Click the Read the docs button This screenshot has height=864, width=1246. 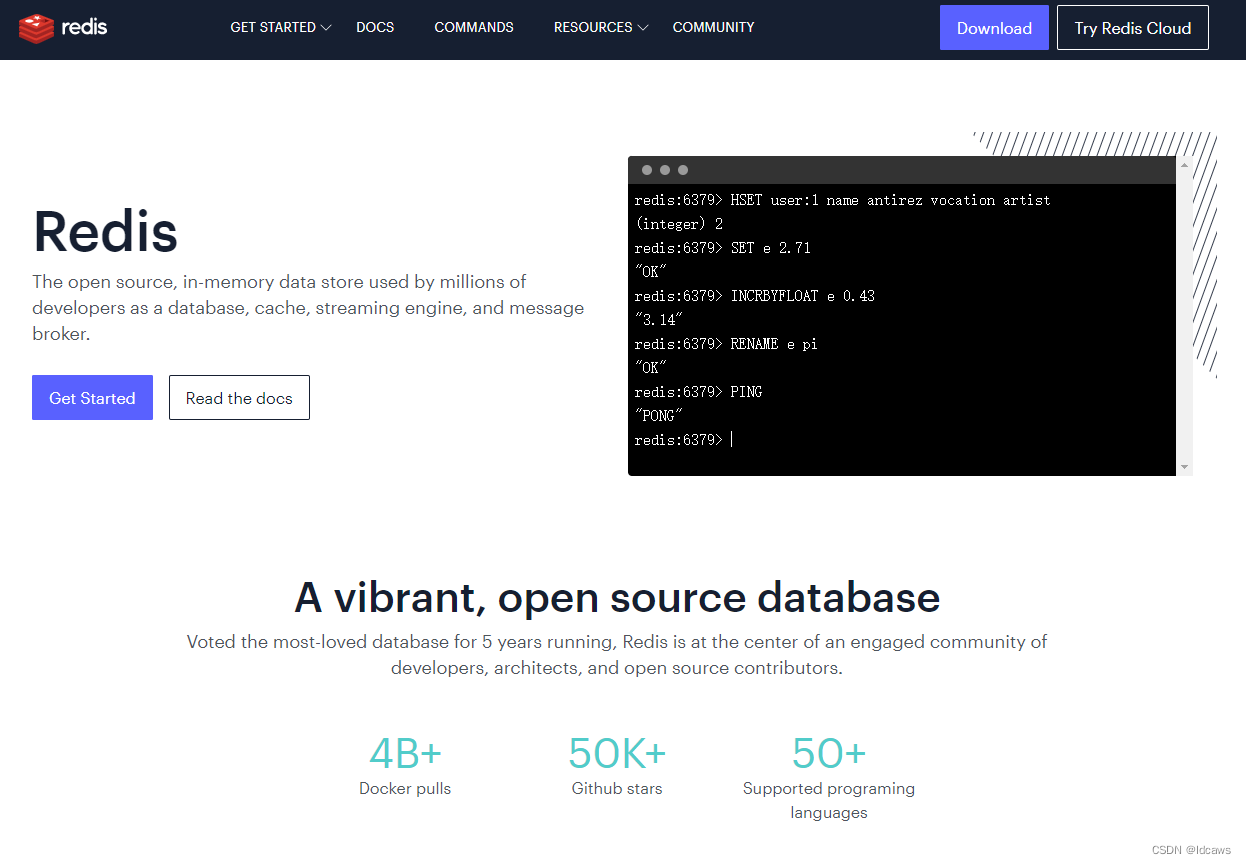(x=239, y=398)
